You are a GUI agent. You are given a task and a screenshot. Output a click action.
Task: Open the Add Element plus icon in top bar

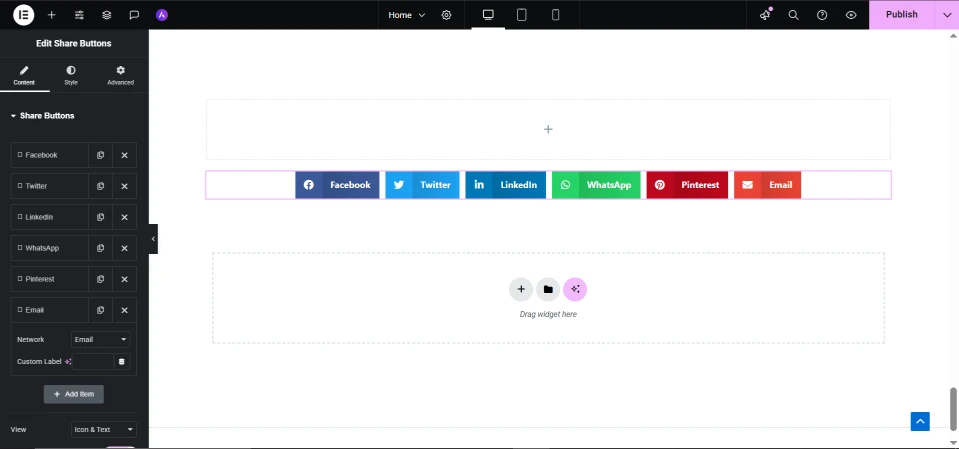tap(51, 15)
